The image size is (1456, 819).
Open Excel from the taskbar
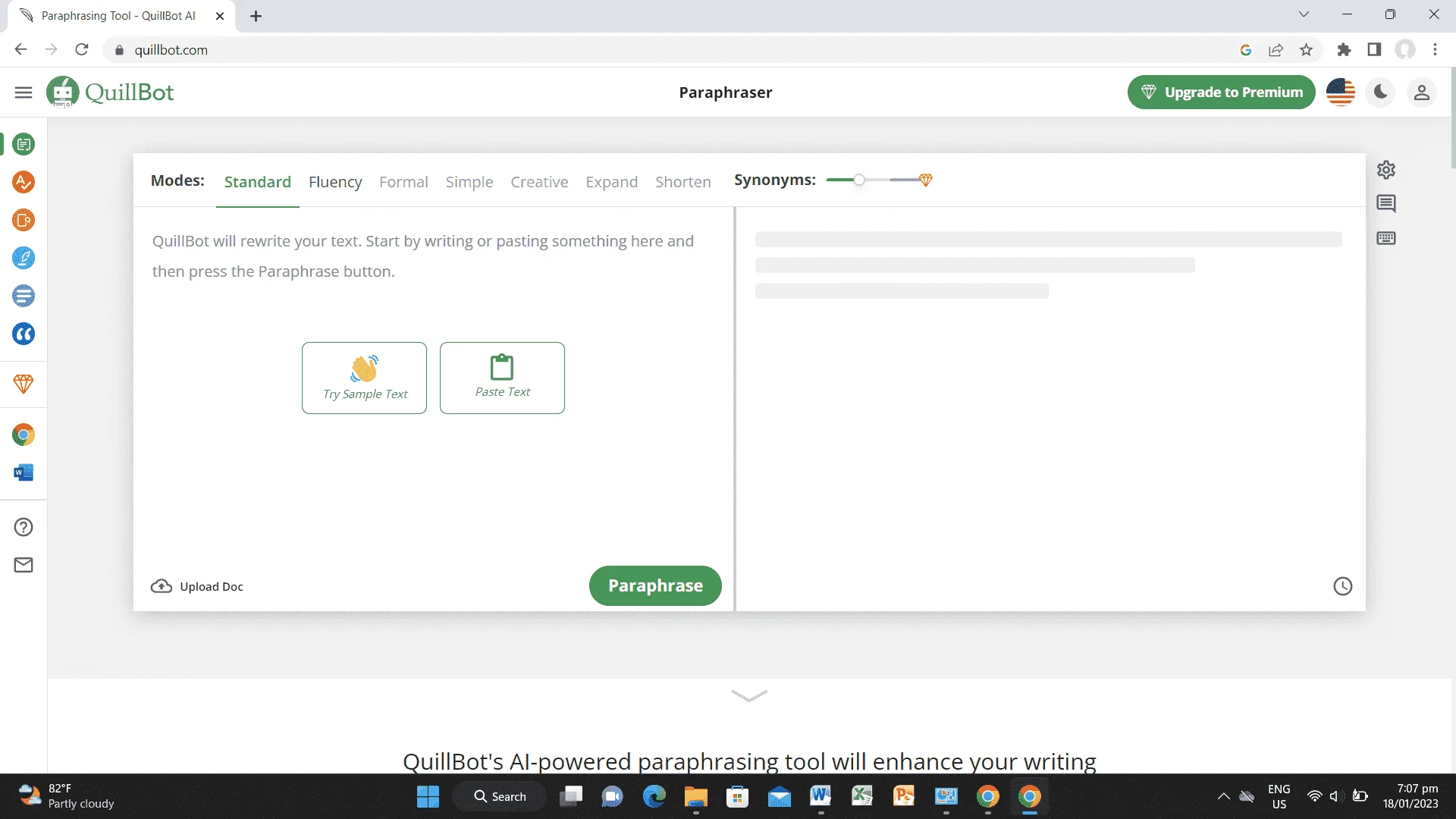point(862,796)
